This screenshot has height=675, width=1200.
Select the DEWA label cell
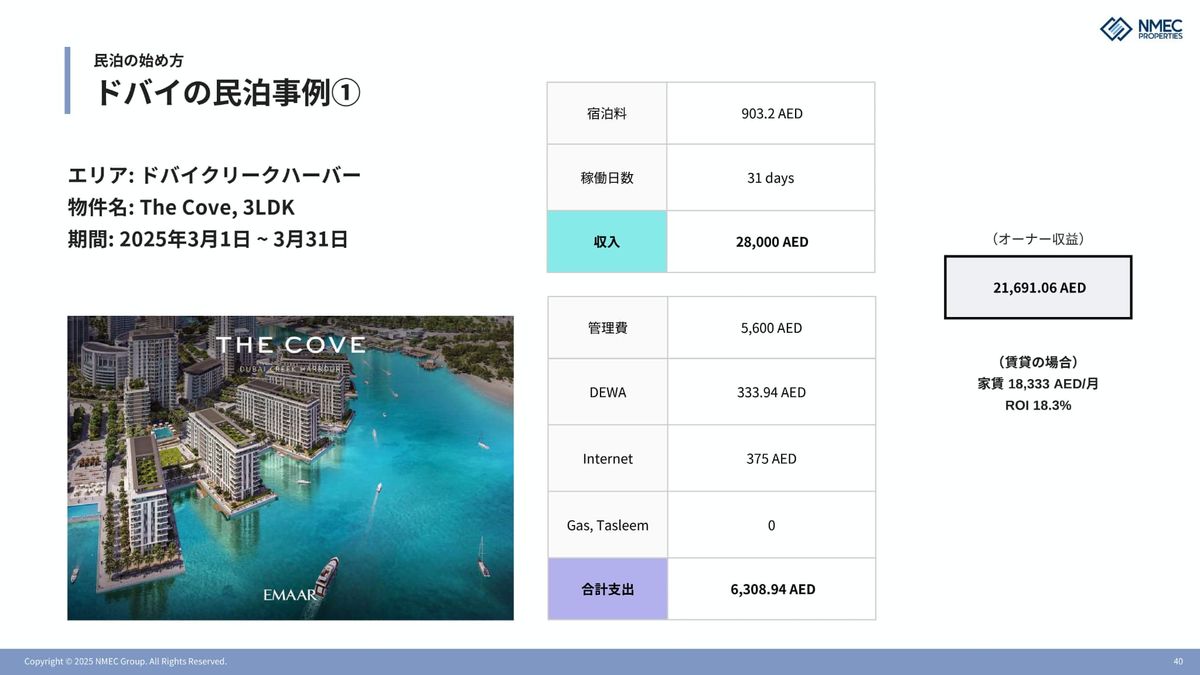(607, 392)
